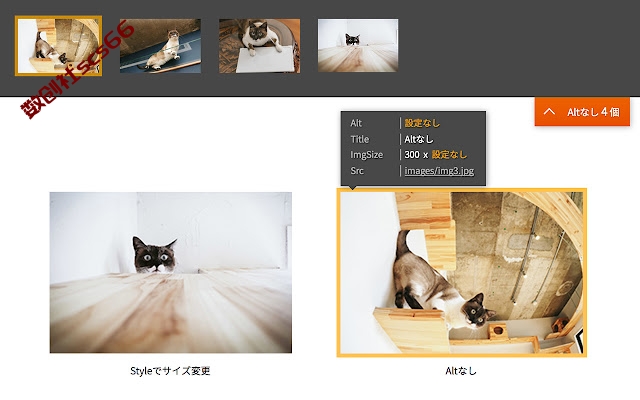Click the ImgSize height 設定なし value
Screen dimensions: 640x400
tap(449, 155)
